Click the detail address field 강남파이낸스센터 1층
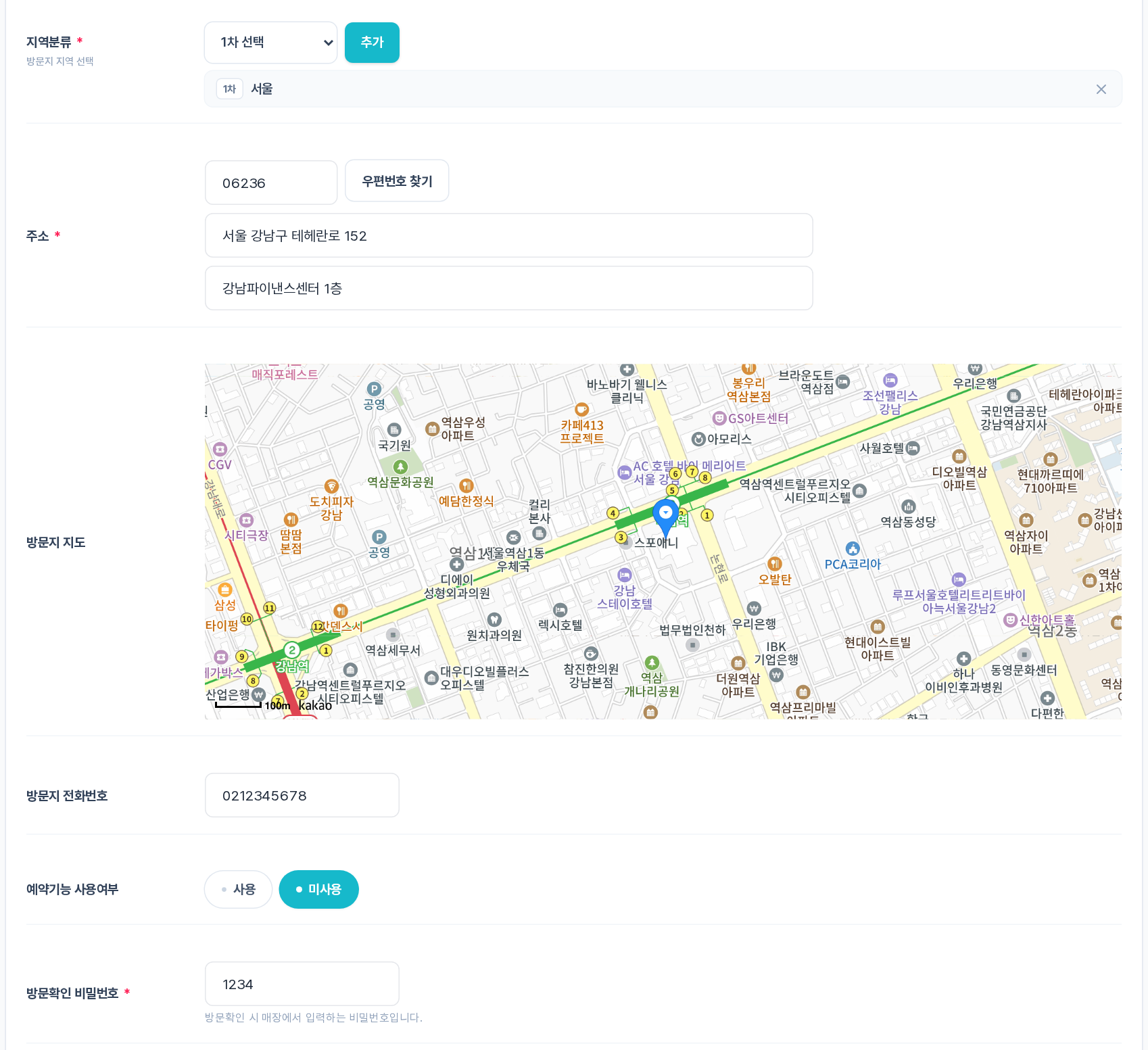 click(x=508, y=288)
